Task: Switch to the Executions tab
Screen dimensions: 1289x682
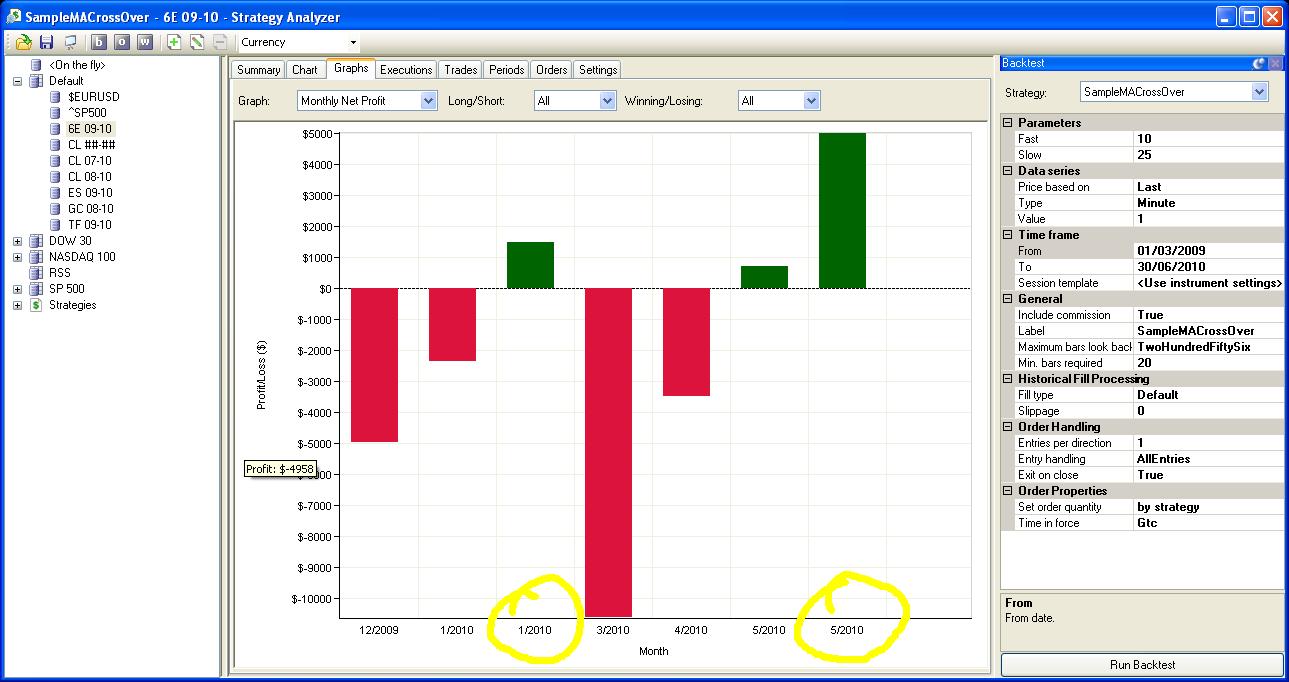Action: point(406,70)
